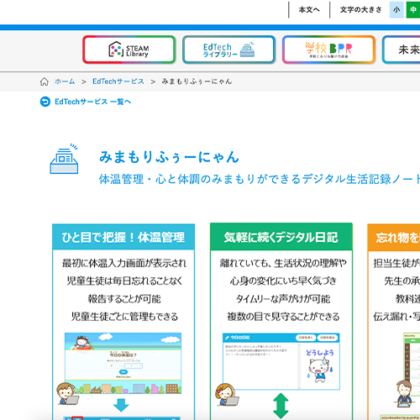Click 心身の変化にいち早く気づき text

[x=283, y=281]
